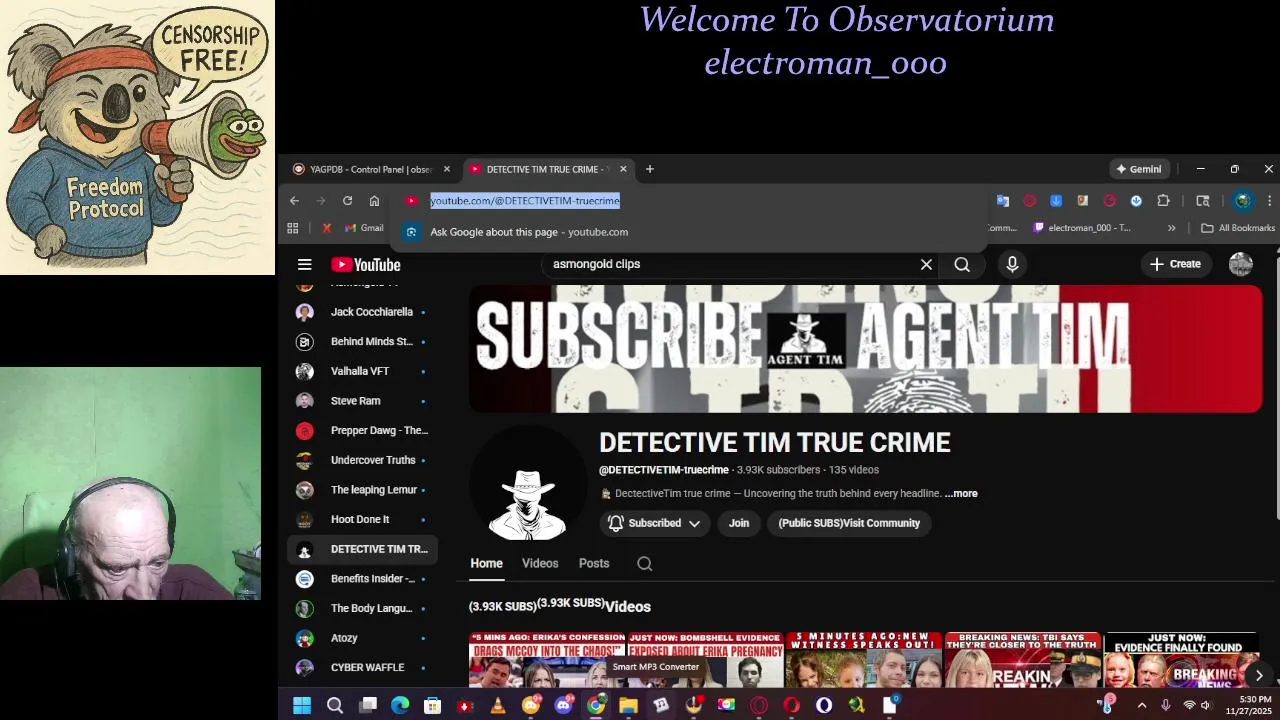Go back in Chrome history
This screenshot has height=720, width=1280.
pyautogui.click(x=294, y=201)
